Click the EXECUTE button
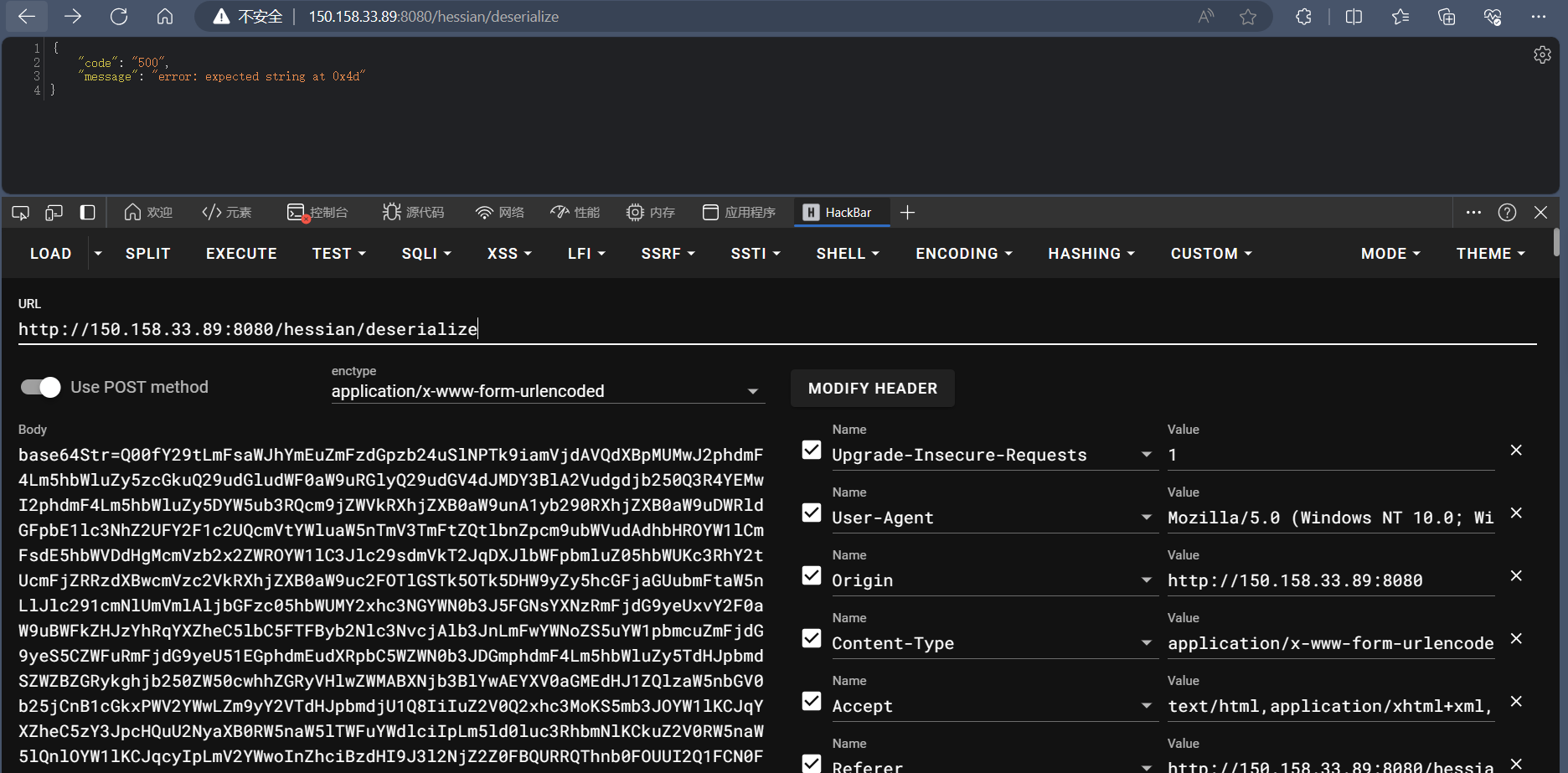Viewport: 1568px width, 773px height. [x=241, y=253]
